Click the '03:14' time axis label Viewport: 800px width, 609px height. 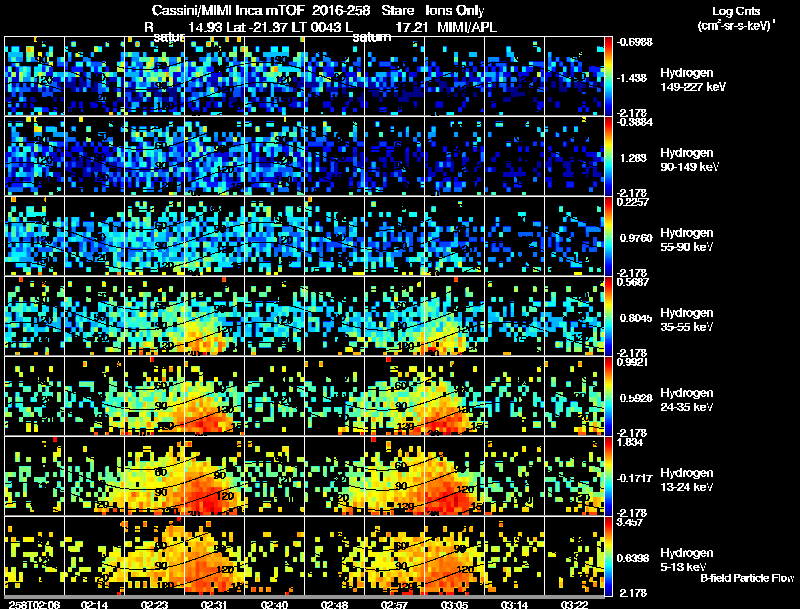tap(514, 604)
